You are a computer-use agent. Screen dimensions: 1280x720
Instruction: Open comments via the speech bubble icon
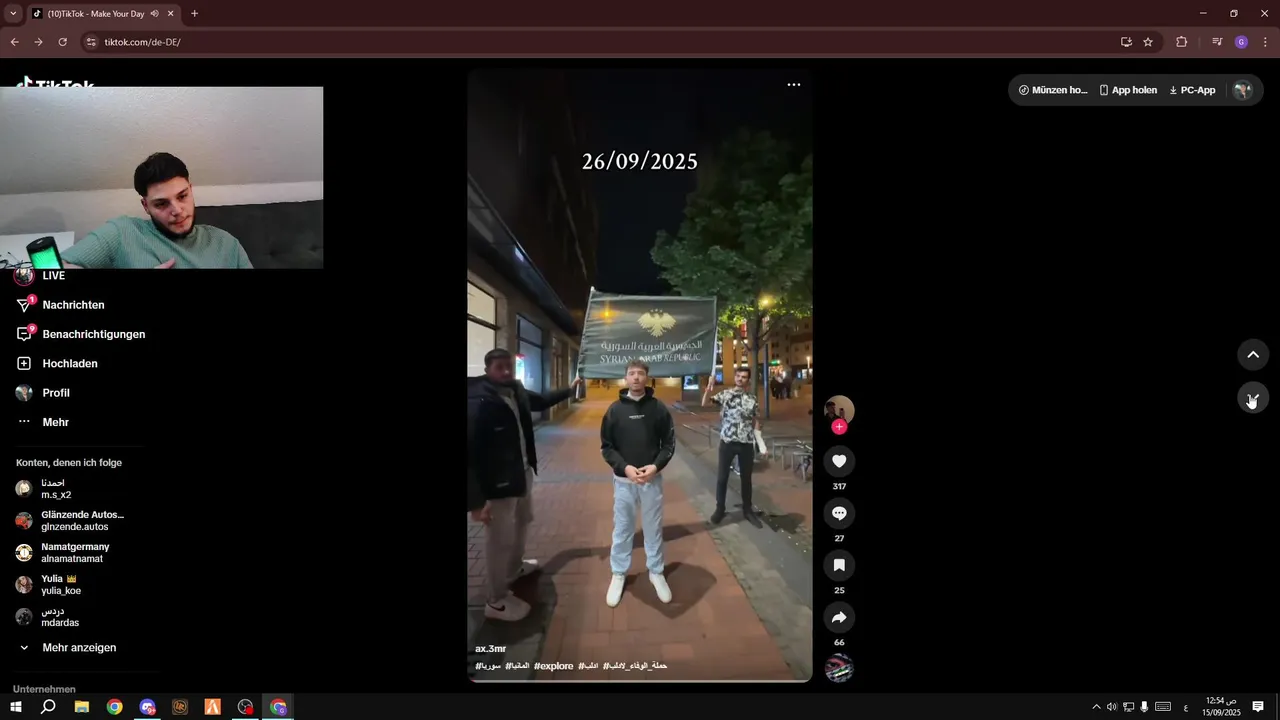[x=839, y=513]
